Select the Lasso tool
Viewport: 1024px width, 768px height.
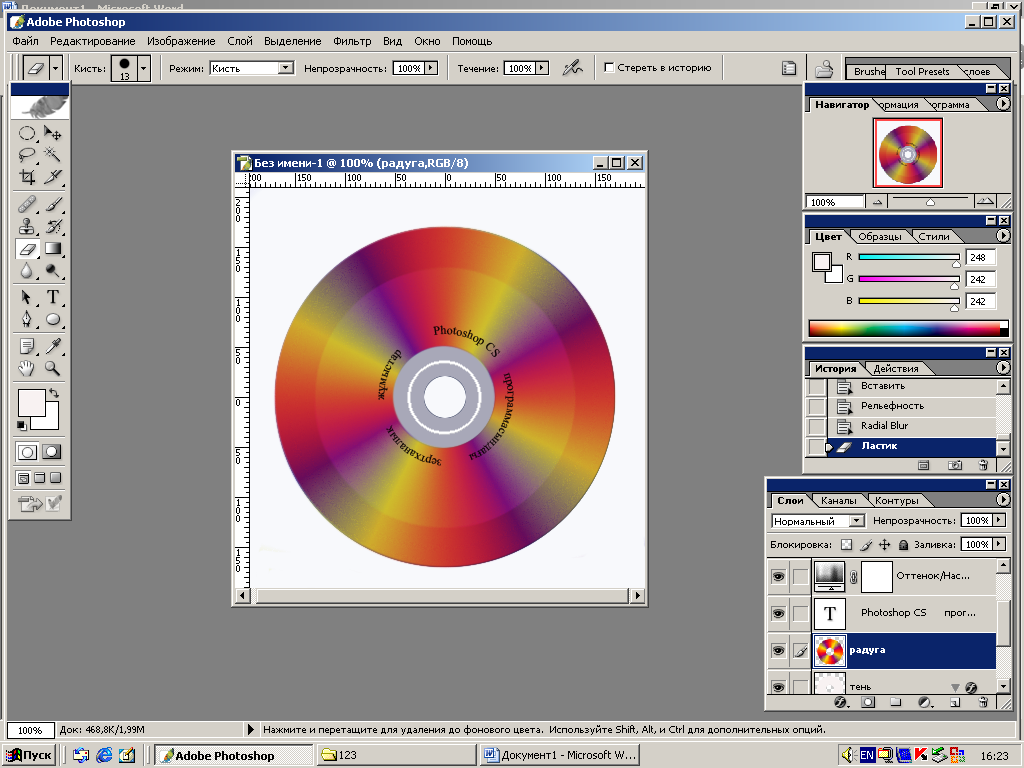coord(27,155)
